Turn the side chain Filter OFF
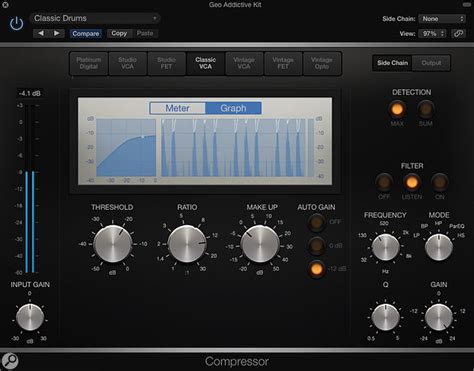Screen dimensions: 474x371 (384, 182)
